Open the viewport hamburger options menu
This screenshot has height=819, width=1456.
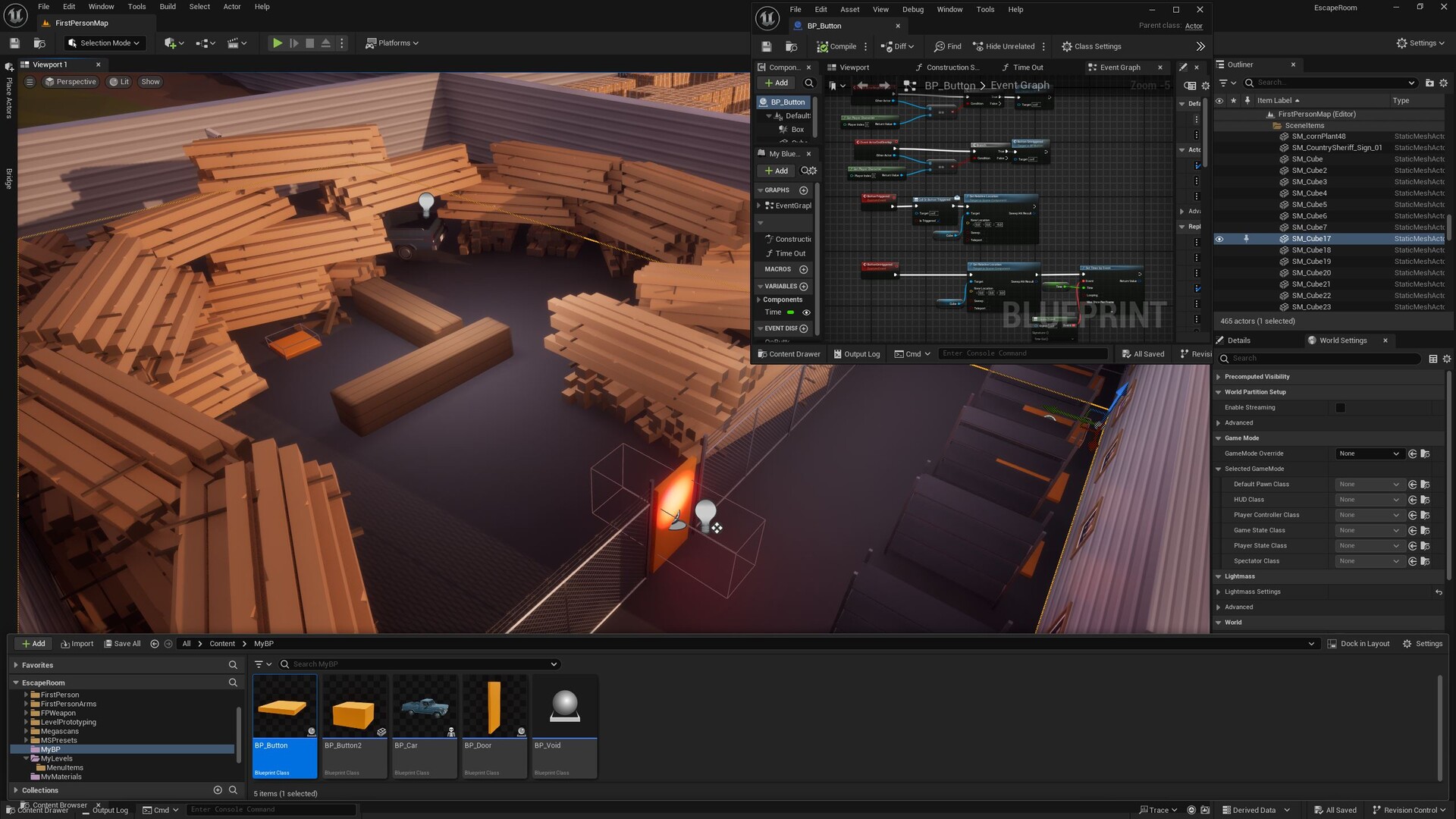(x=30, y=82)
